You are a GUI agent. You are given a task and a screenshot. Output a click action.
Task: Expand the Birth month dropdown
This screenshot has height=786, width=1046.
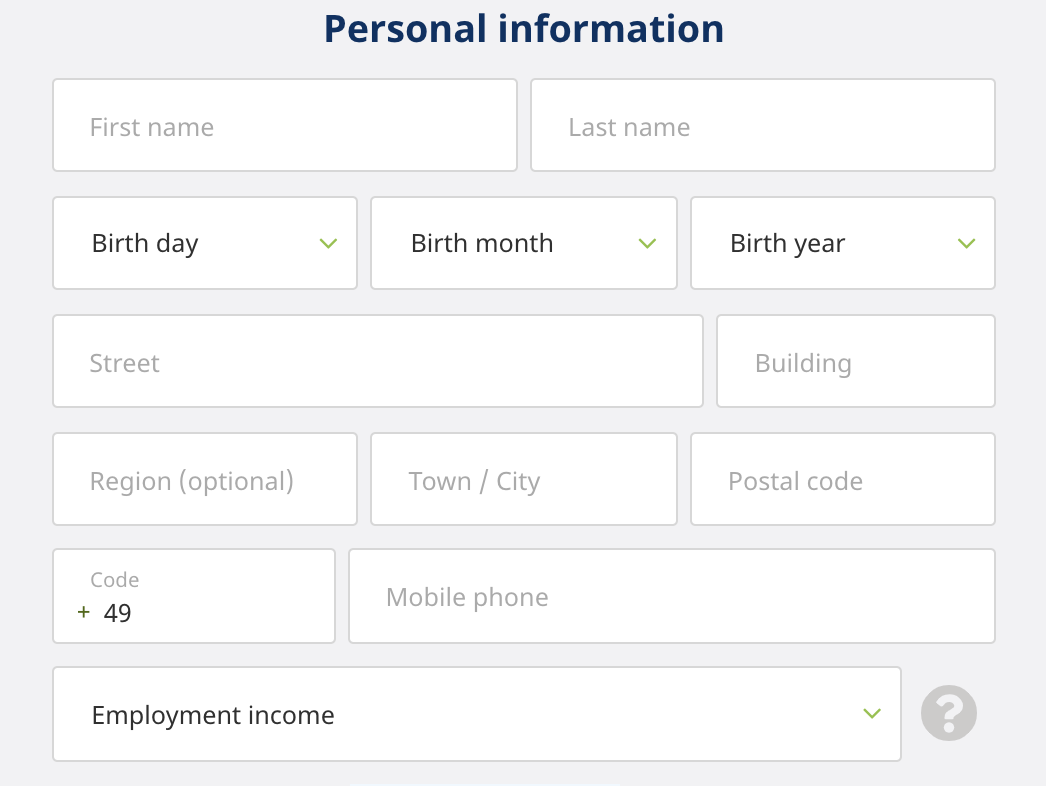(x=523, y=243)
